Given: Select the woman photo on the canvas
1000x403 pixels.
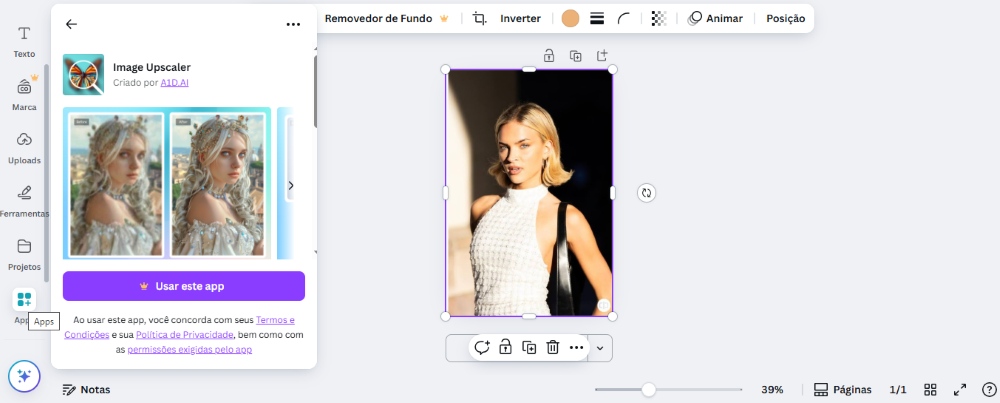Looking at the screenshot, I should [x=529, y=193].
